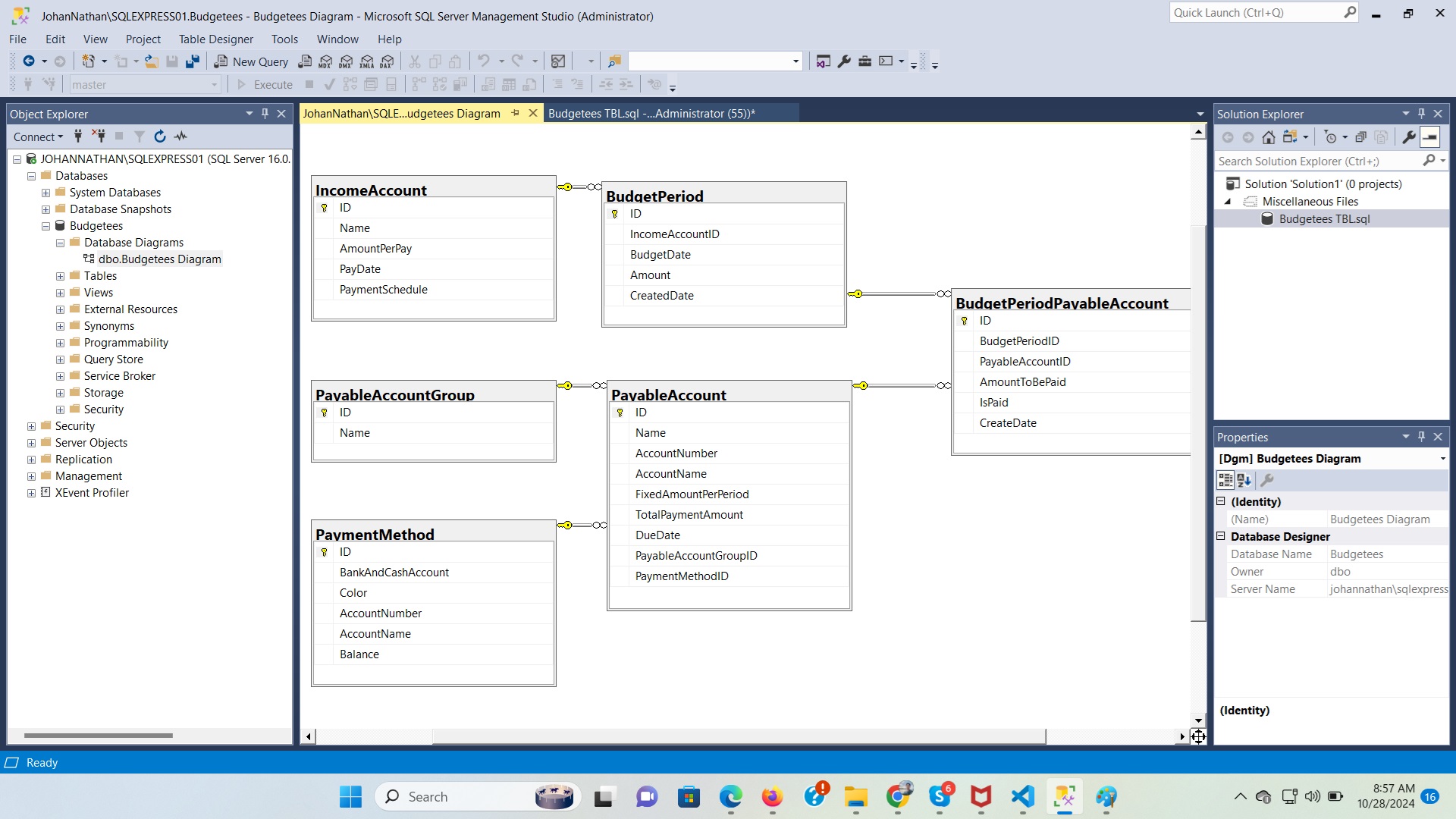Toggle auto-hide pin on Object Explorer
This screenshot has width=1456, height=819.
pos(265,114)
